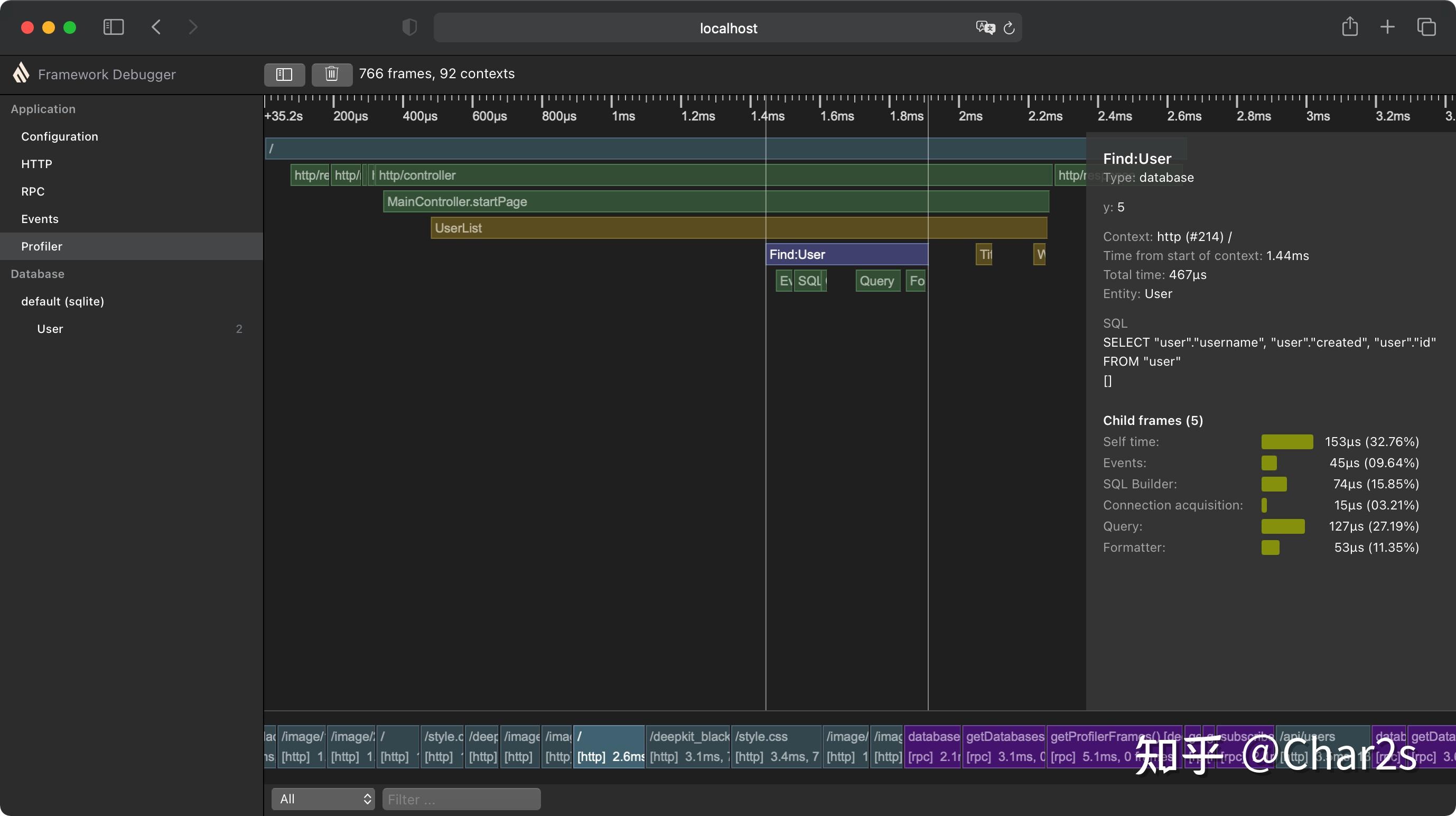
Task: Click the privacy shield icon
Action: (409, 27)
